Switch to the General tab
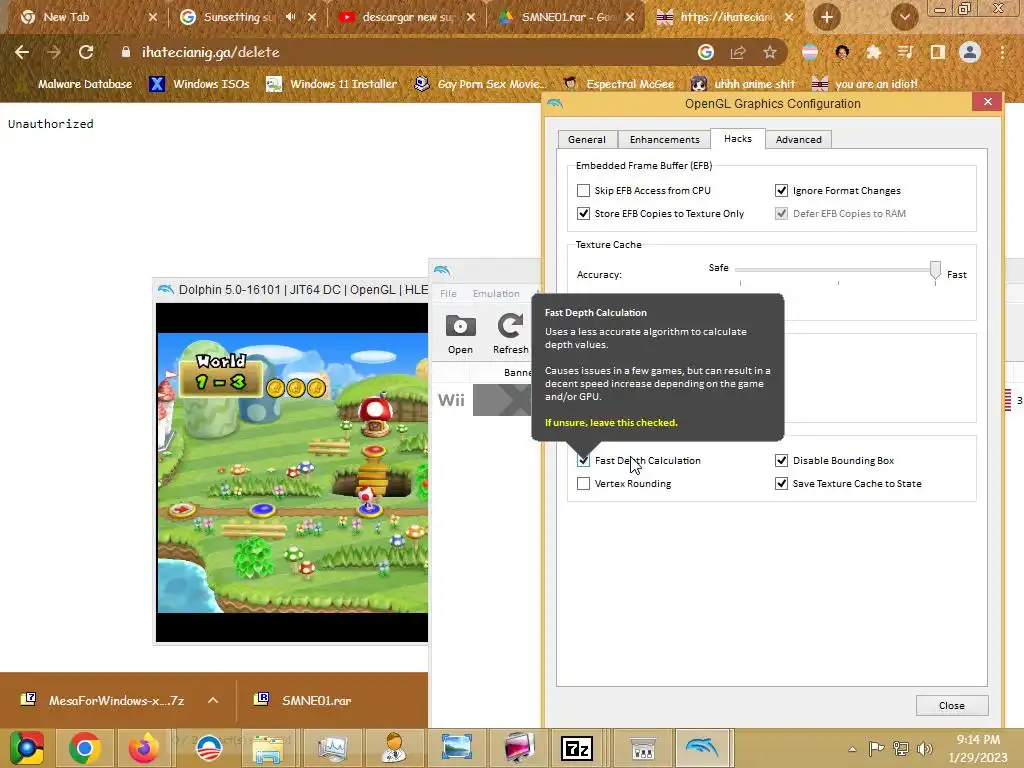 click(586, 139)
